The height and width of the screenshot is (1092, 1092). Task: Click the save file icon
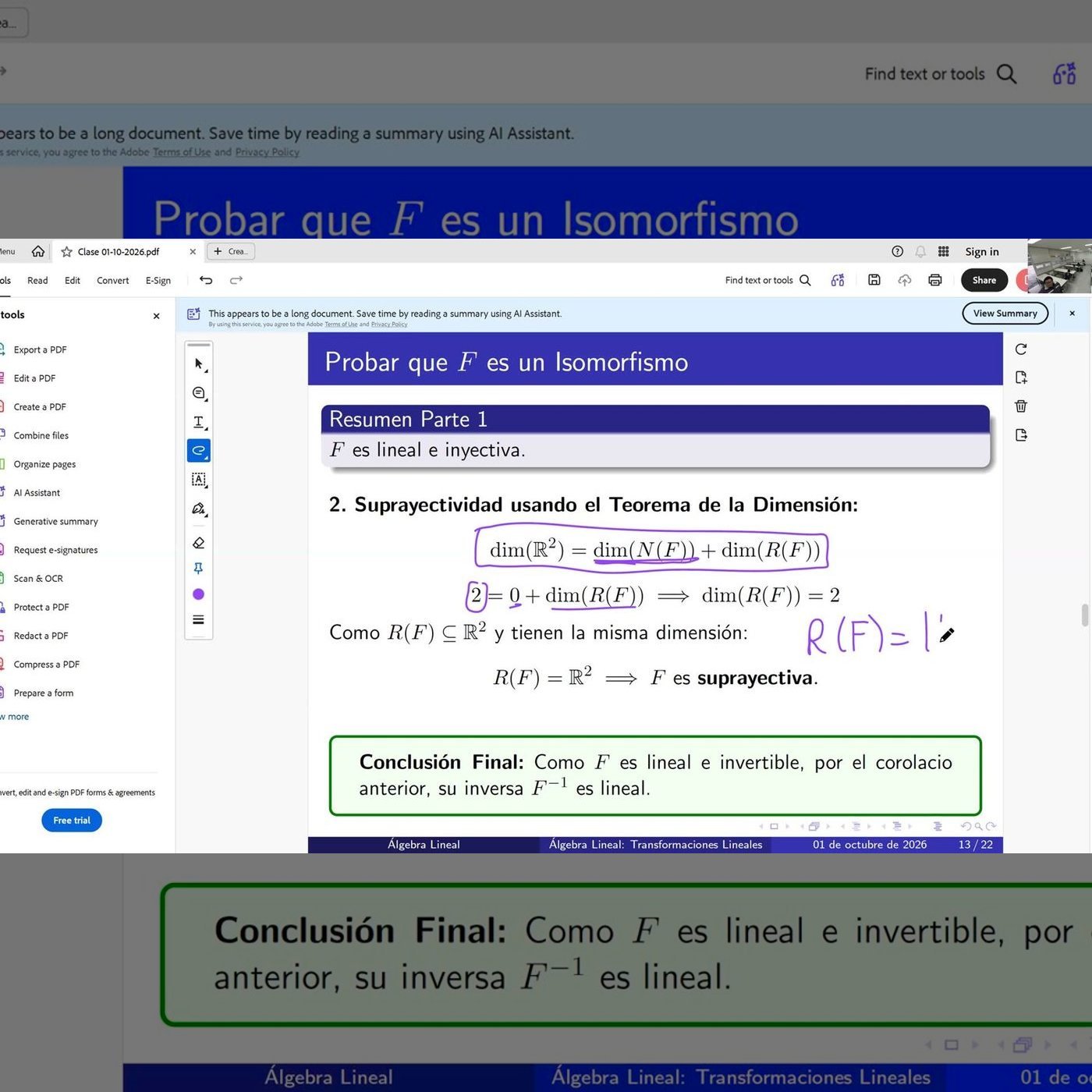[874, 280]
